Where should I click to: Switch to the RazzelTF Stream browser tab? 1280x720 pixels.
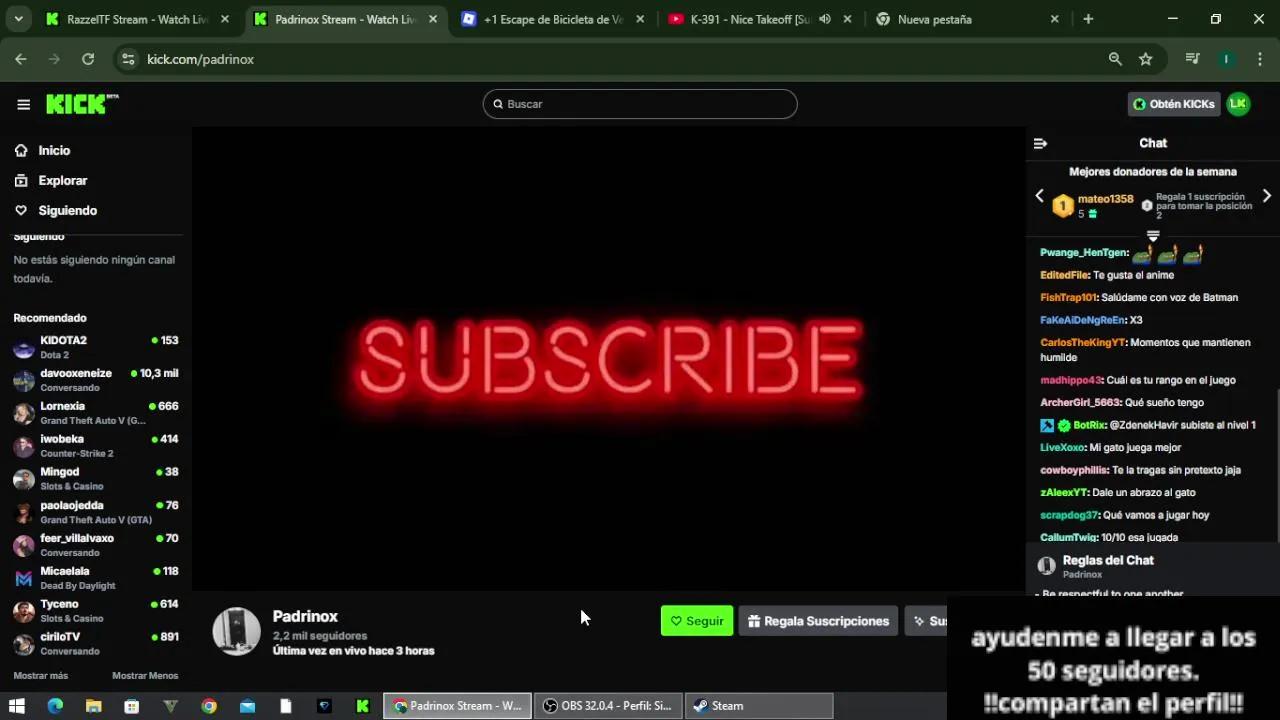click(x=138, y=19)
